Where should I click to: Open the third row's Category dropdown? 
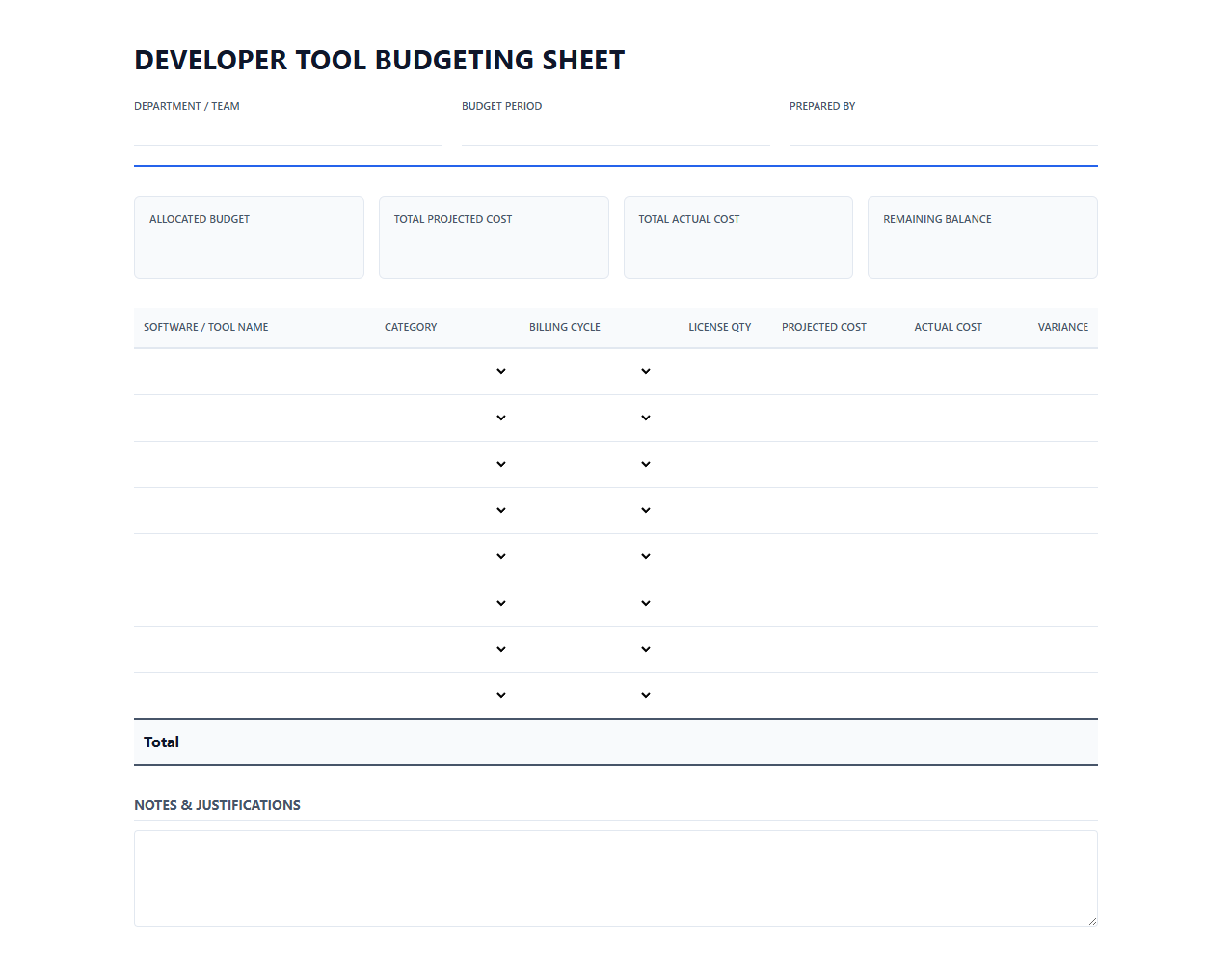[x=447, y=465]
